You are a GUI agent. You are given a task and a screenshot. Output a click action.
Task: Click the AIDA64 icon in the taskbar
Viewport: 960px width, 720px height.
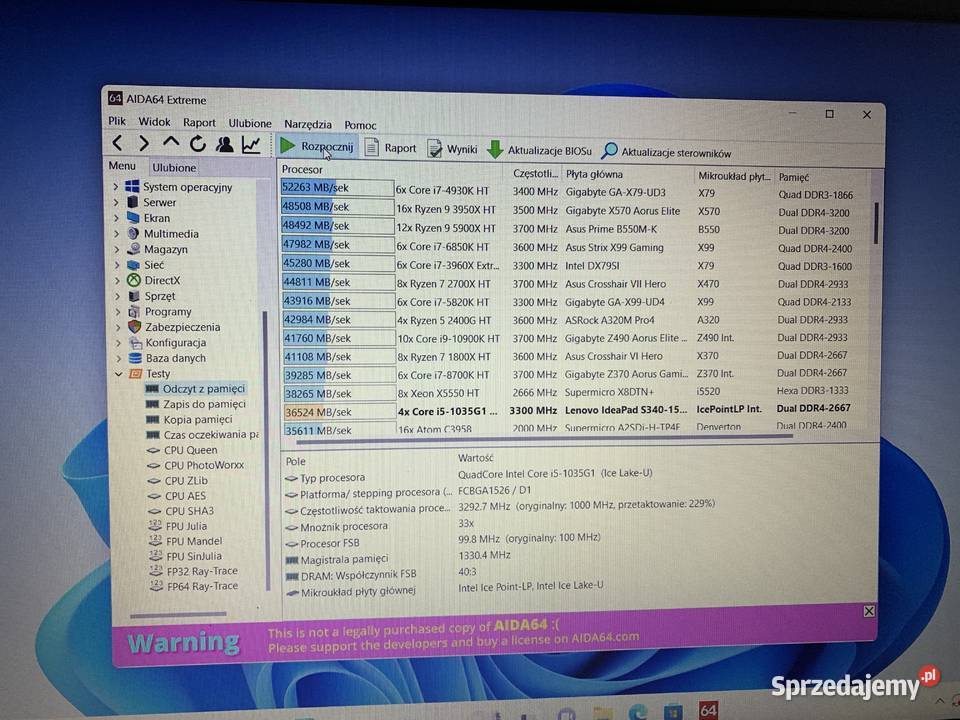(708, 710)
